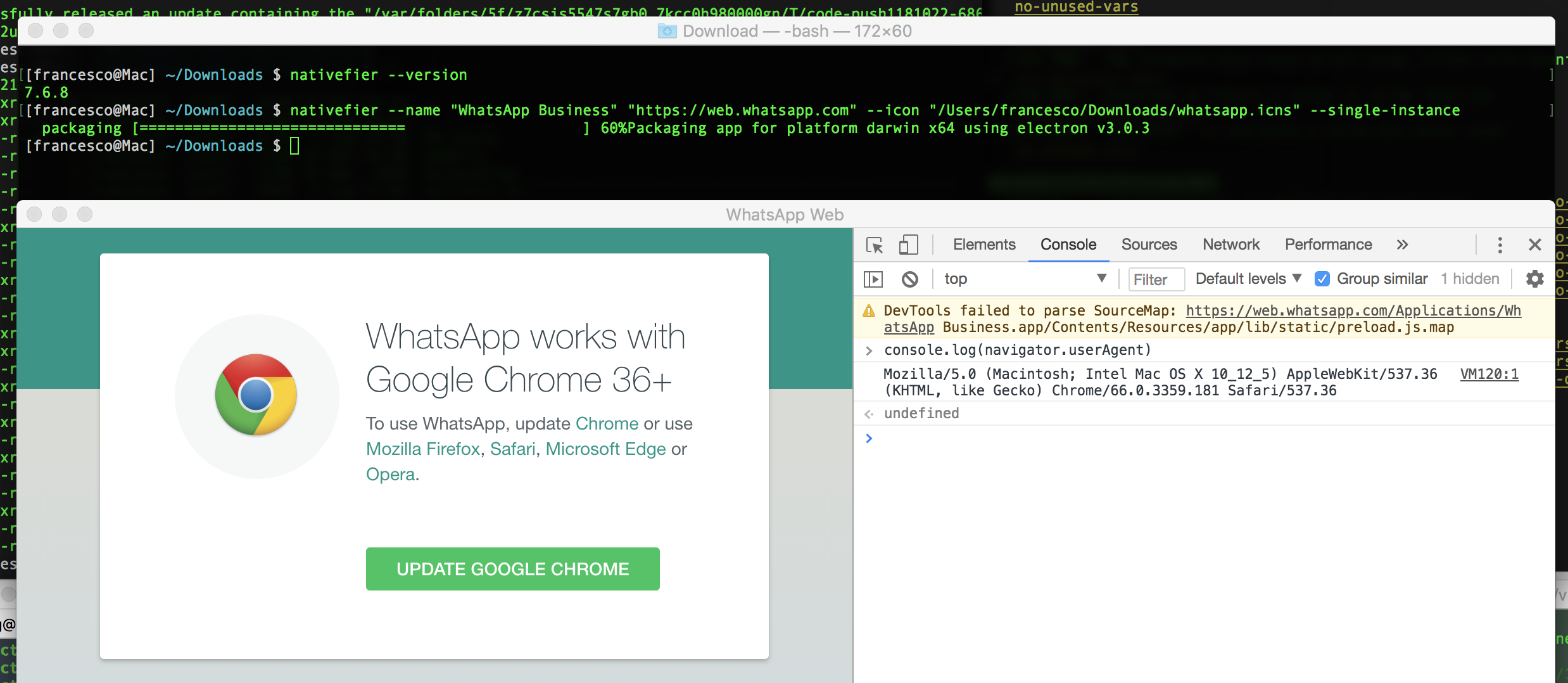The height and width of the screenshot is (683, 1568).
Task: Open the Safari link
Action: [x=513, y=449]
